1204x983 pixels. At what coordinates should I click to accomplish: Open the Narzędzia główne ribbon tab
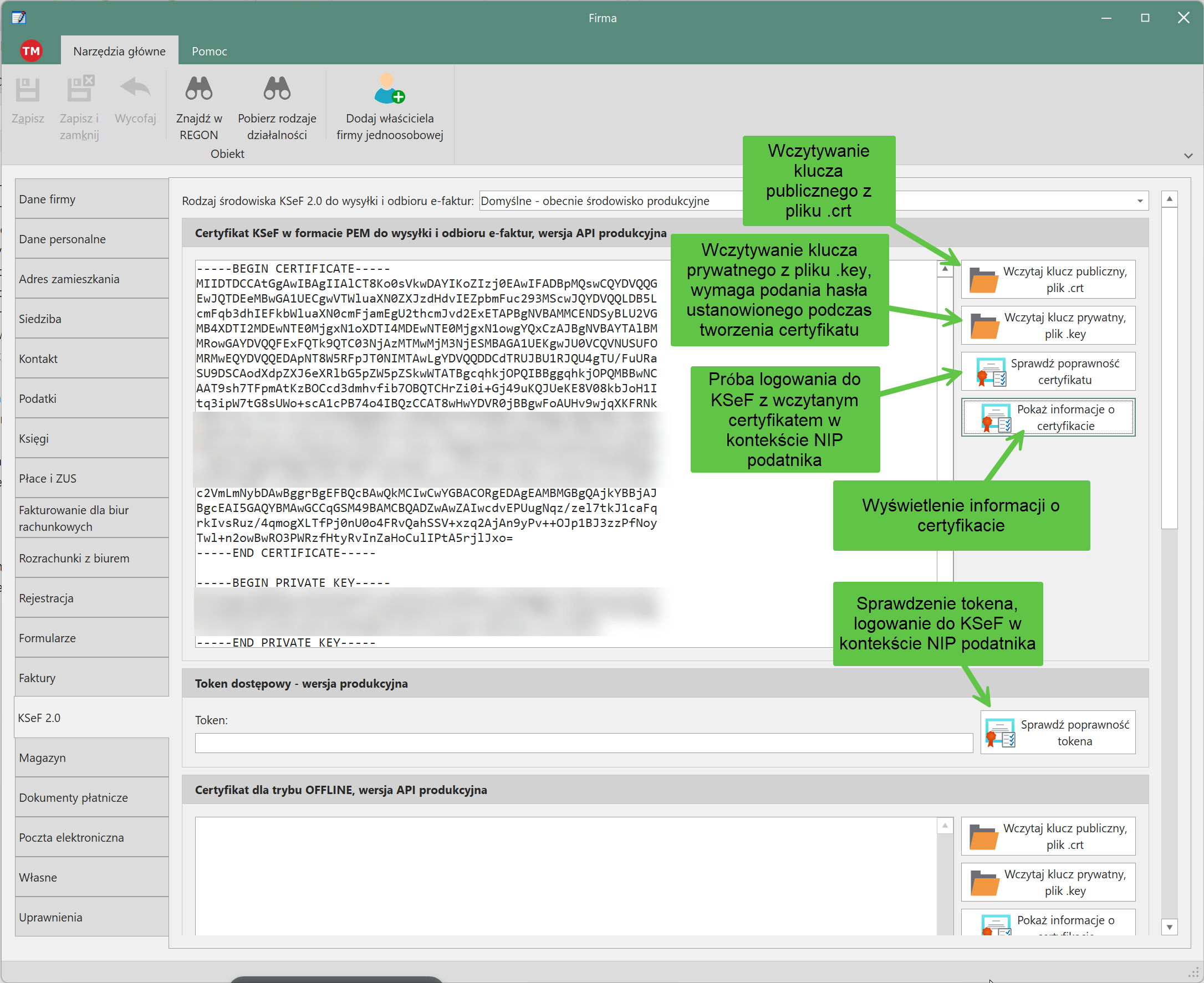120,52
